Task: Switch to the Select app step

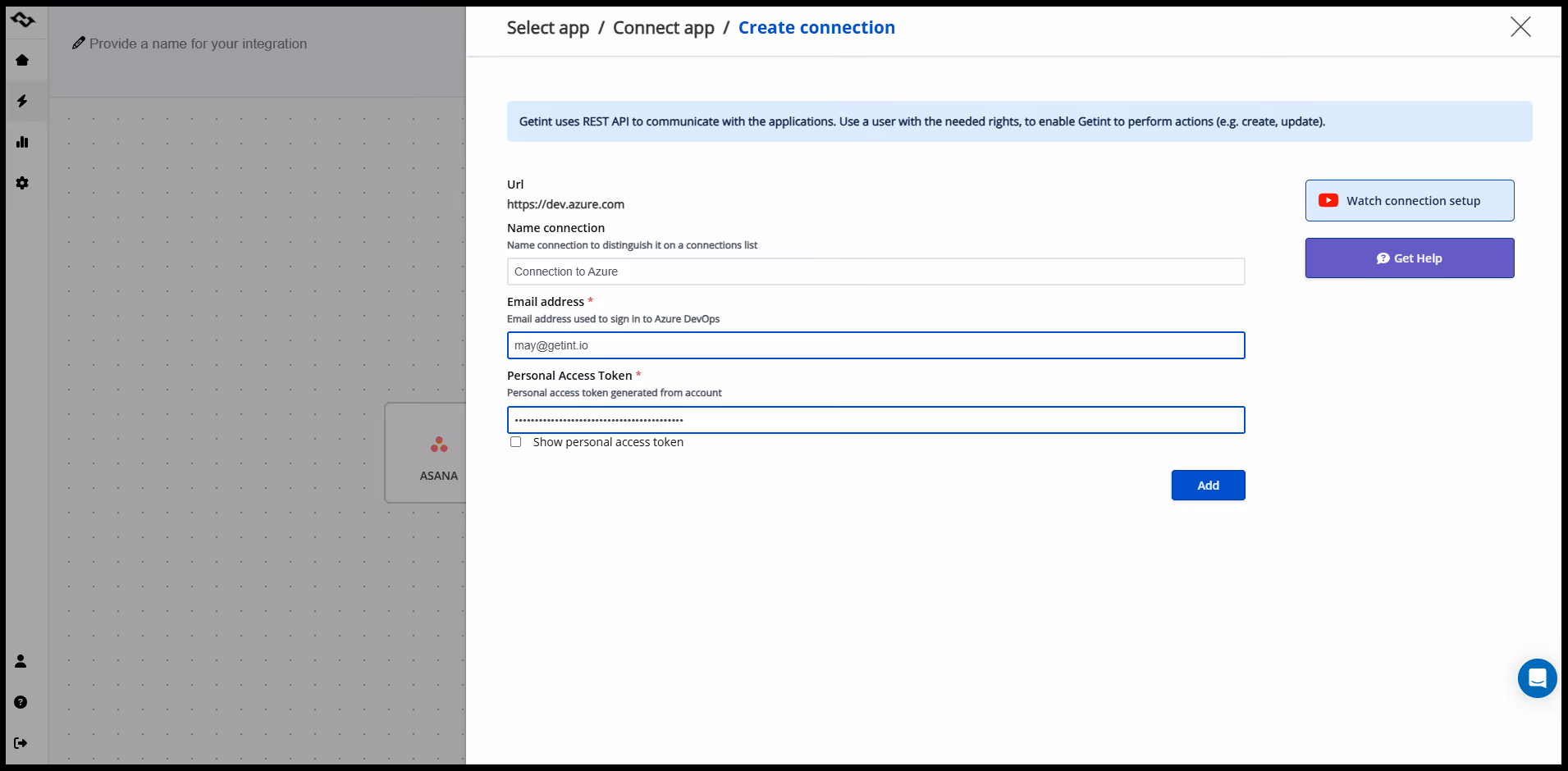Action: tap(547, 27)
